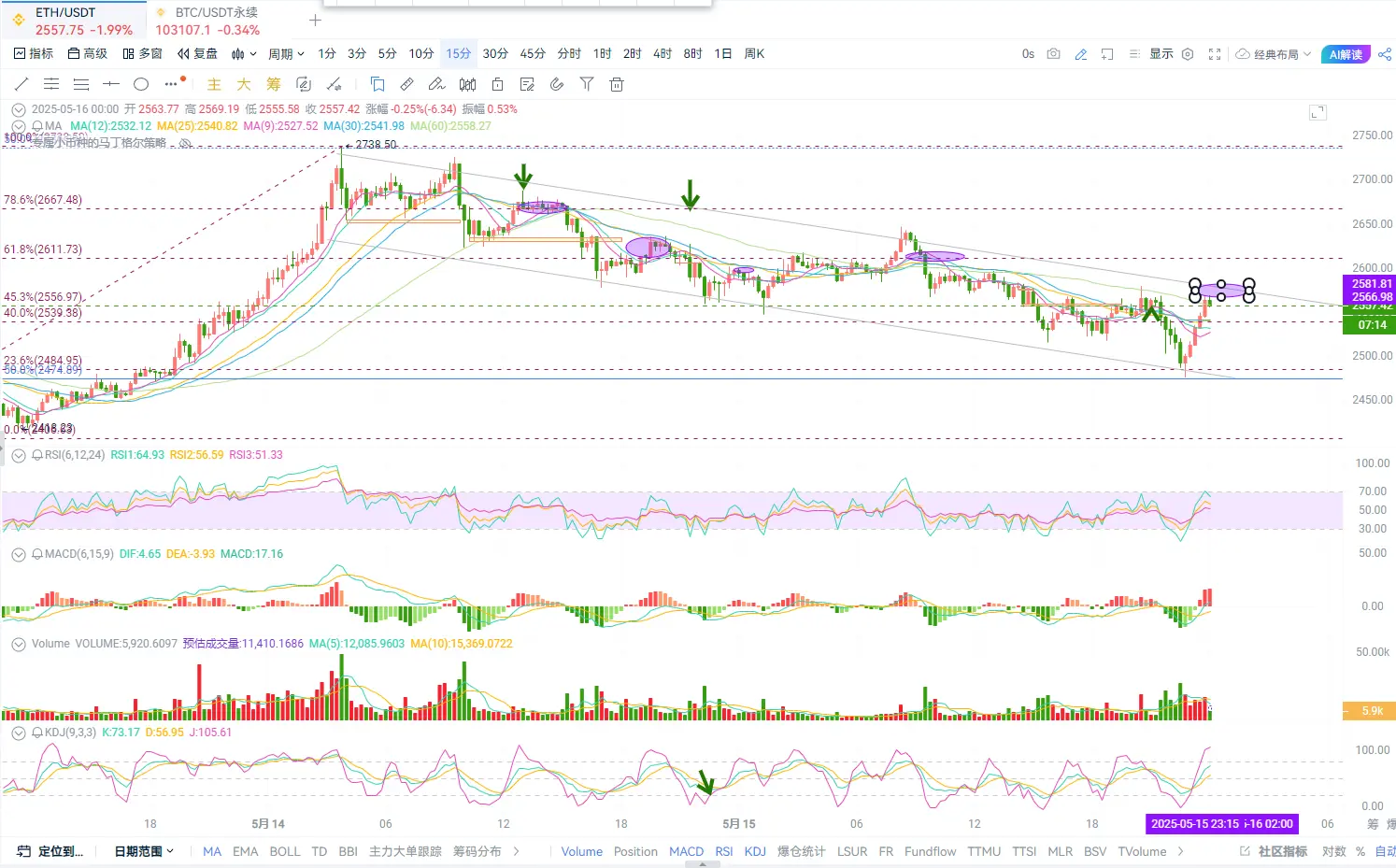Open the 指标 indicators button

point(34,54)
